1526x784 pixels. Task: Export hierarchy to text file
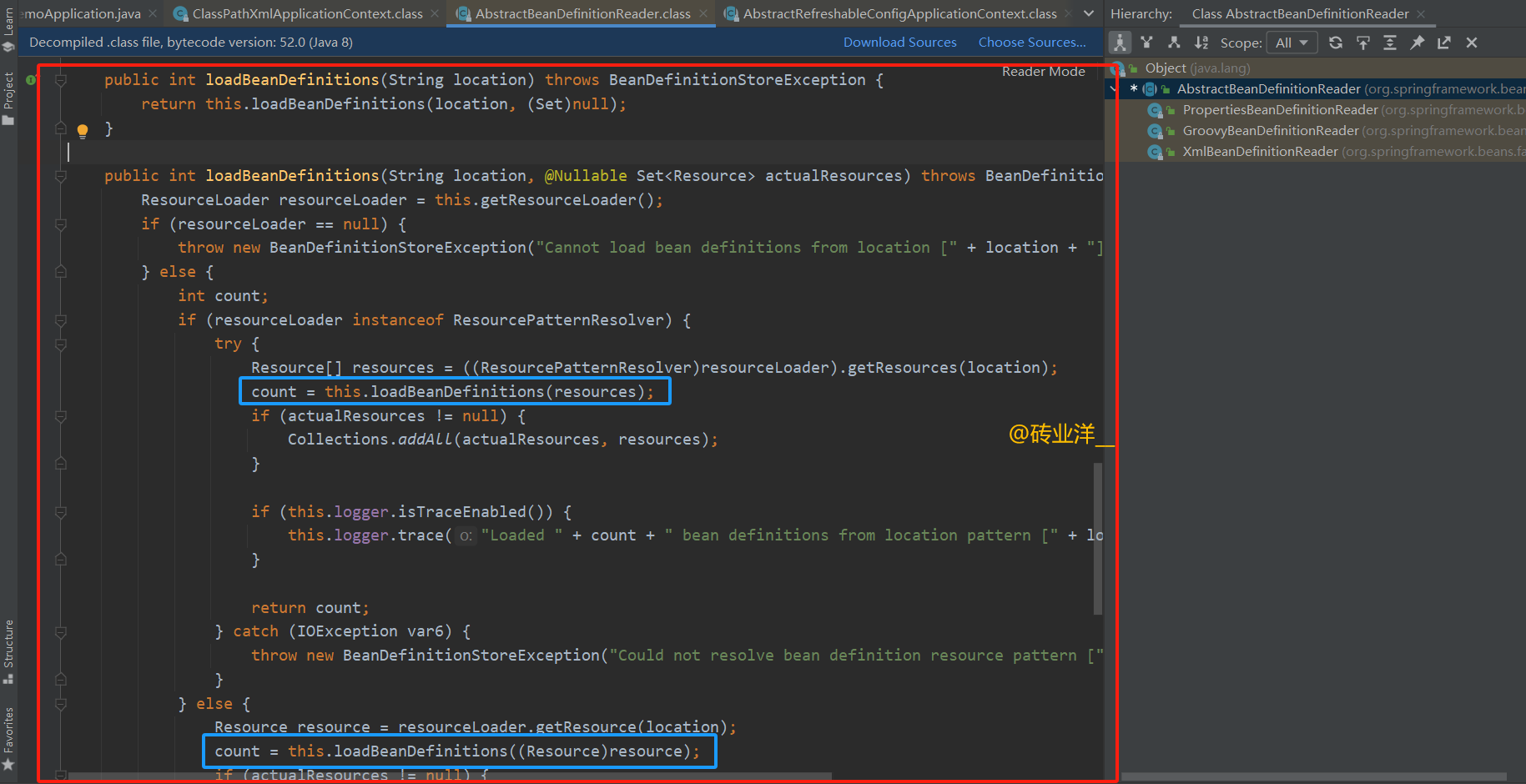[1444, 43]
